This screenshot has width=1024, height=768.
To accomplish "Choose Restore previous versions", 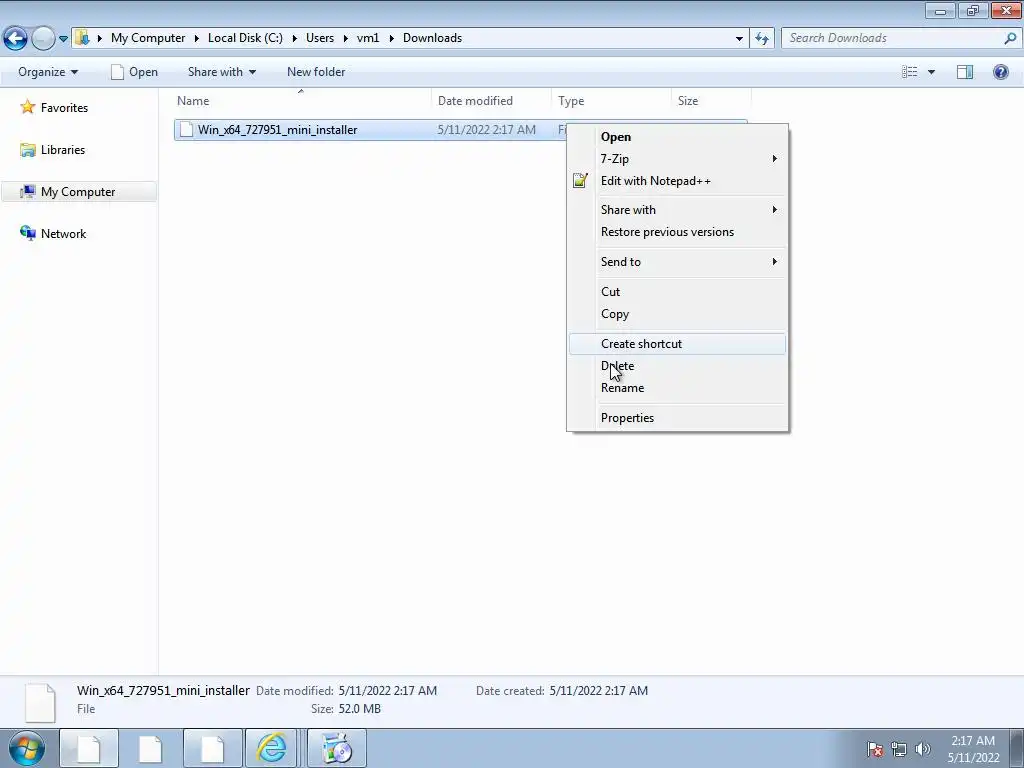I will pyautogui.click(x=677, y=232).
